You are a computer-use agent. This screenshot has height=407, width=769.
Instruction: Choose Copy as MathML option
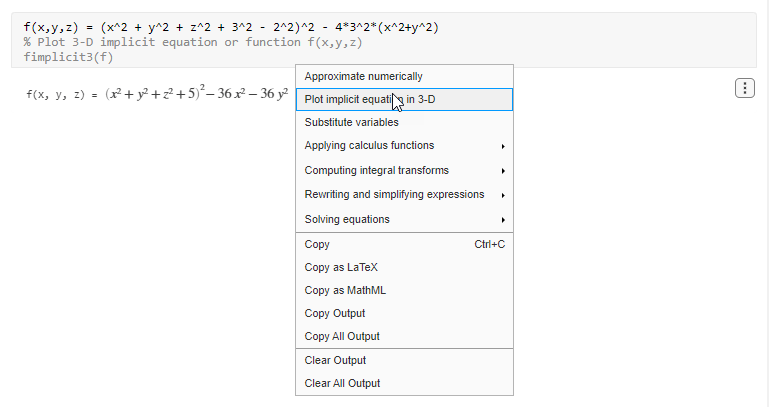click(345, 290)
